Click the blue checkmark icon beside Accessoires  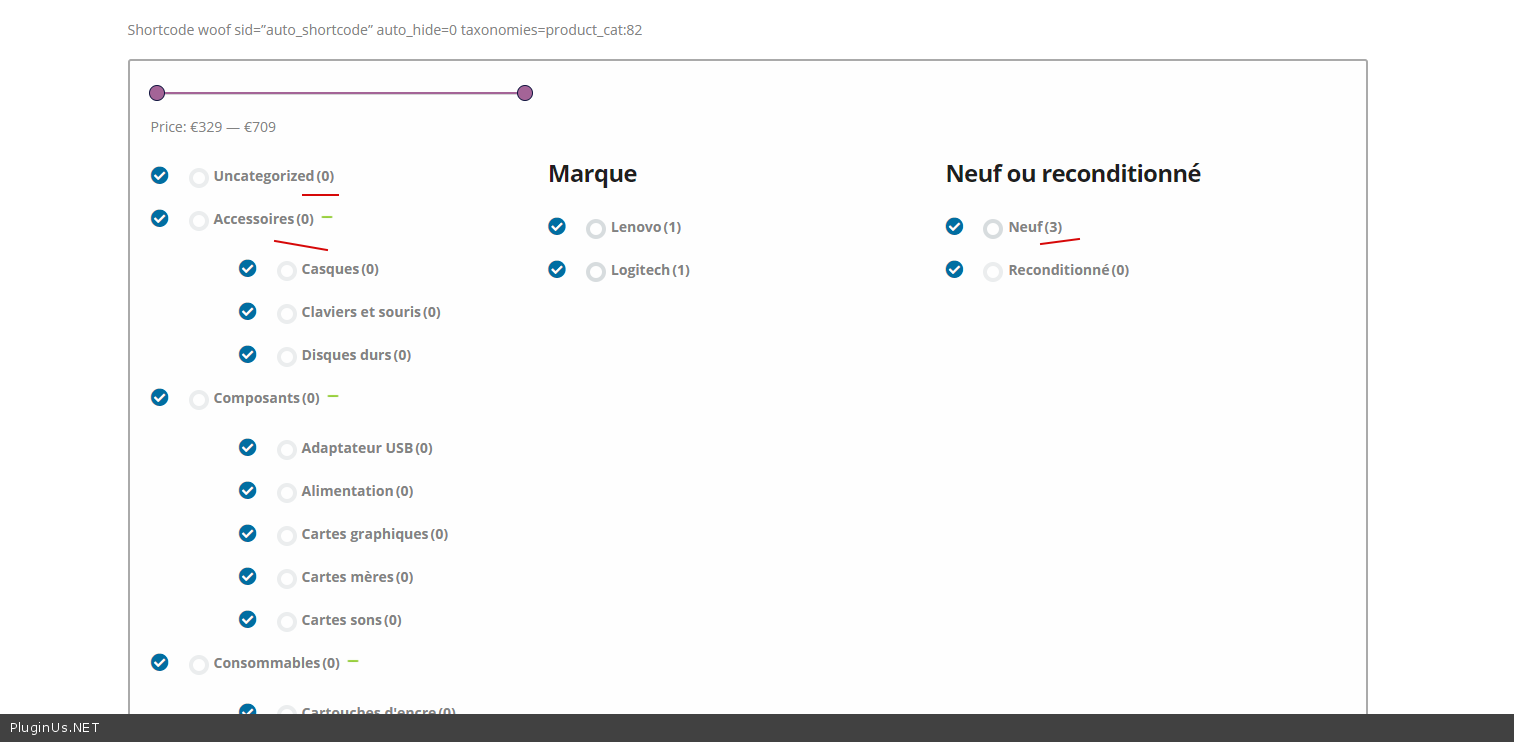point(159,219)
